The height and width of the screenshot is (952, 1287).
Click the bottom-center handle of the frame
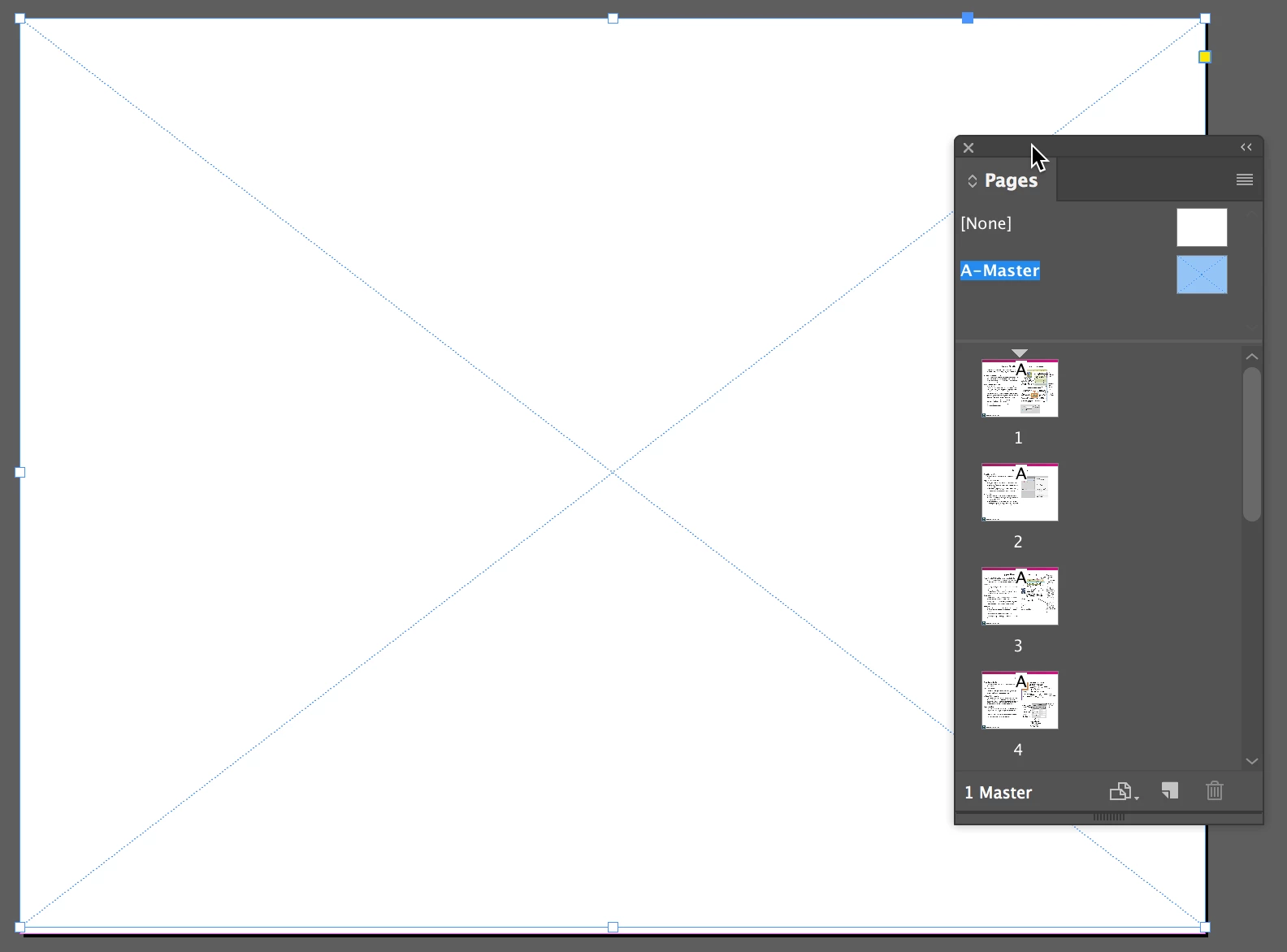613,927
